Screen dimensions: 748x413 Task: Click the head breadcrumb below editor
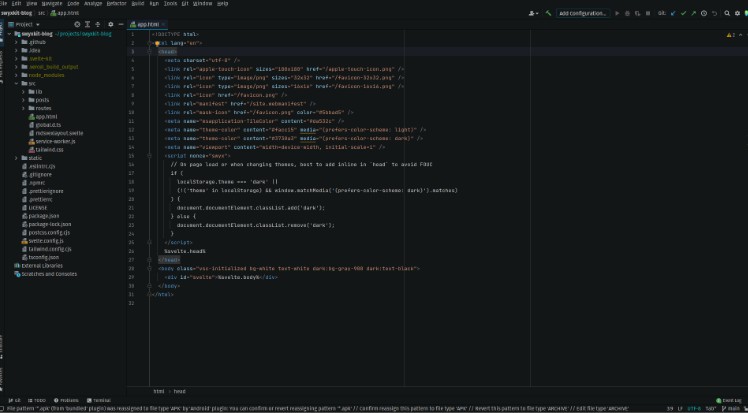[x=179, y=392]
